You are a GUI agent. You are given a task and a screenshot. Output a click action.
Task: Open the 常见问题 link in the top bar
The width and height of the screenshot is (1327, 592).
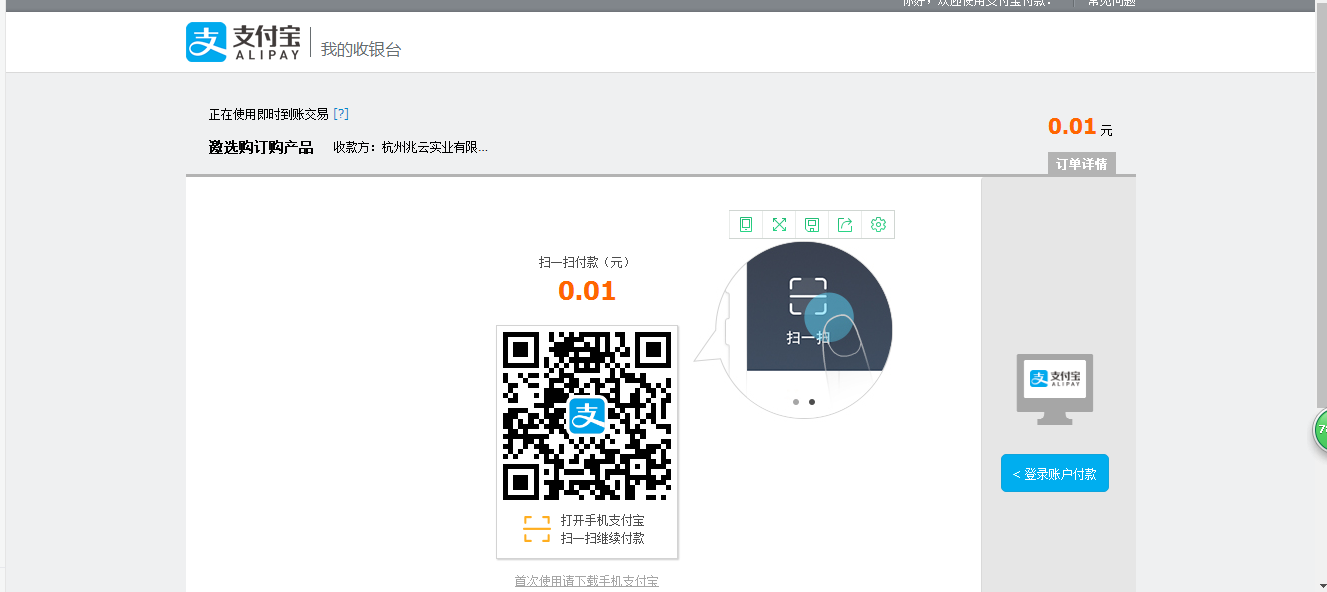1111,3
